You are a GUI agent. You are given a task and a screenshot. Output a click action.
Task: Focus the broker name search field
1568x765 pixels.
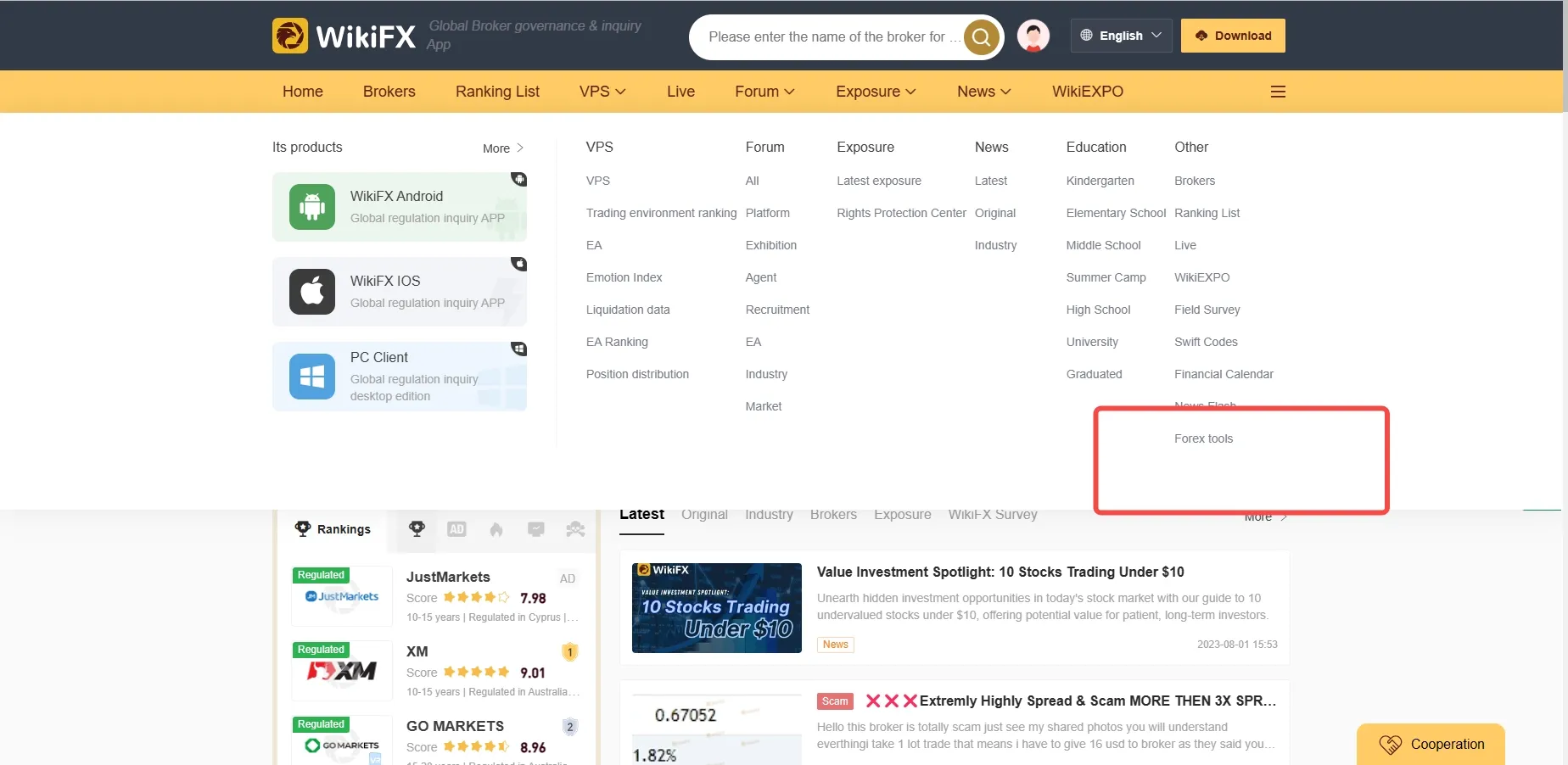[835, 37]
